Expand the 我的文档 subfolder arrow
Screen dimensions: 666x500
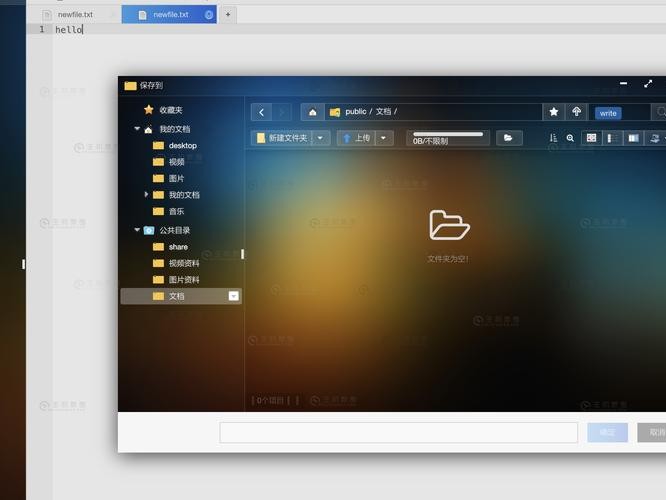(146, 195)
